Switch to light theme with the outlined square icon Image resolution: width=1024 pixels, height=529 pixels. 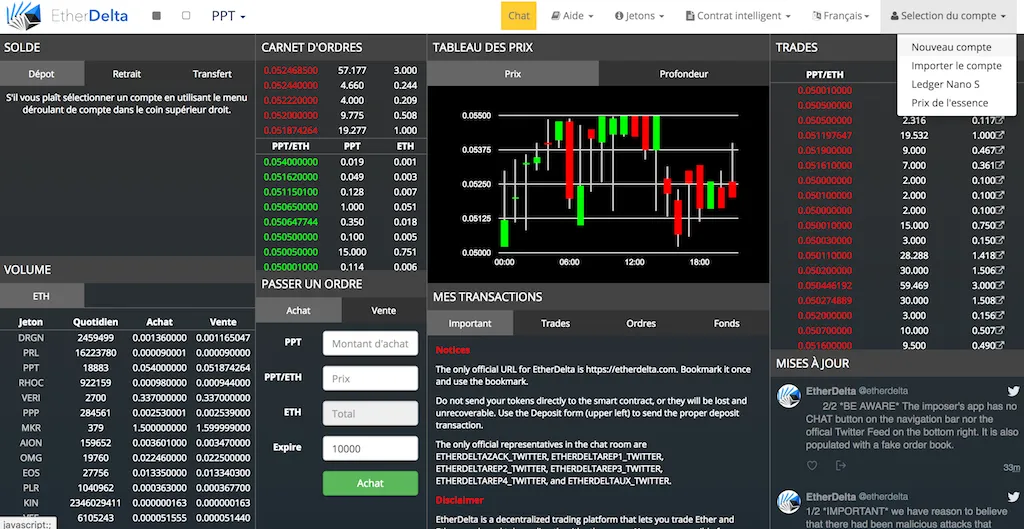[186, 16]
